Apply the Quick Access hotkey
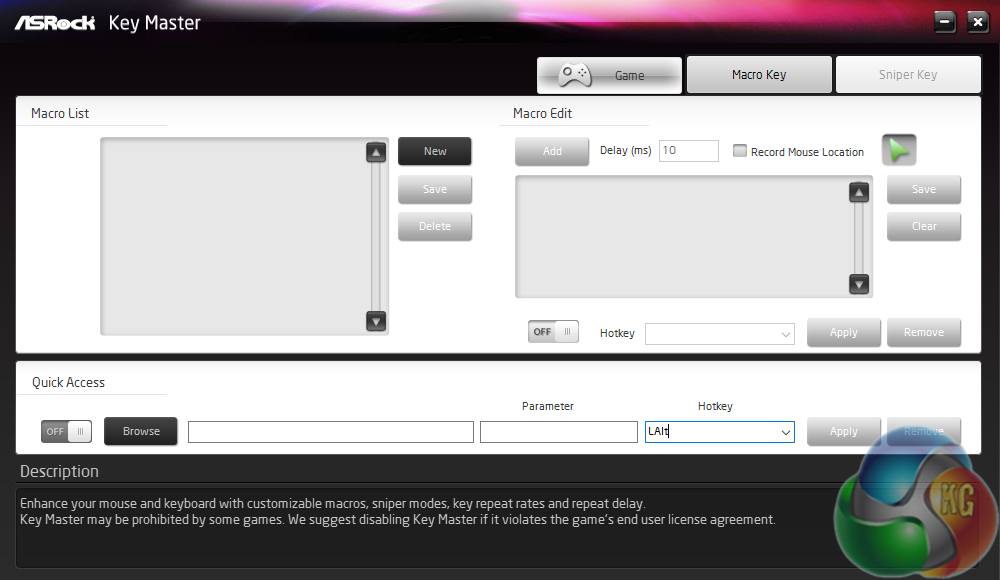 844,431
